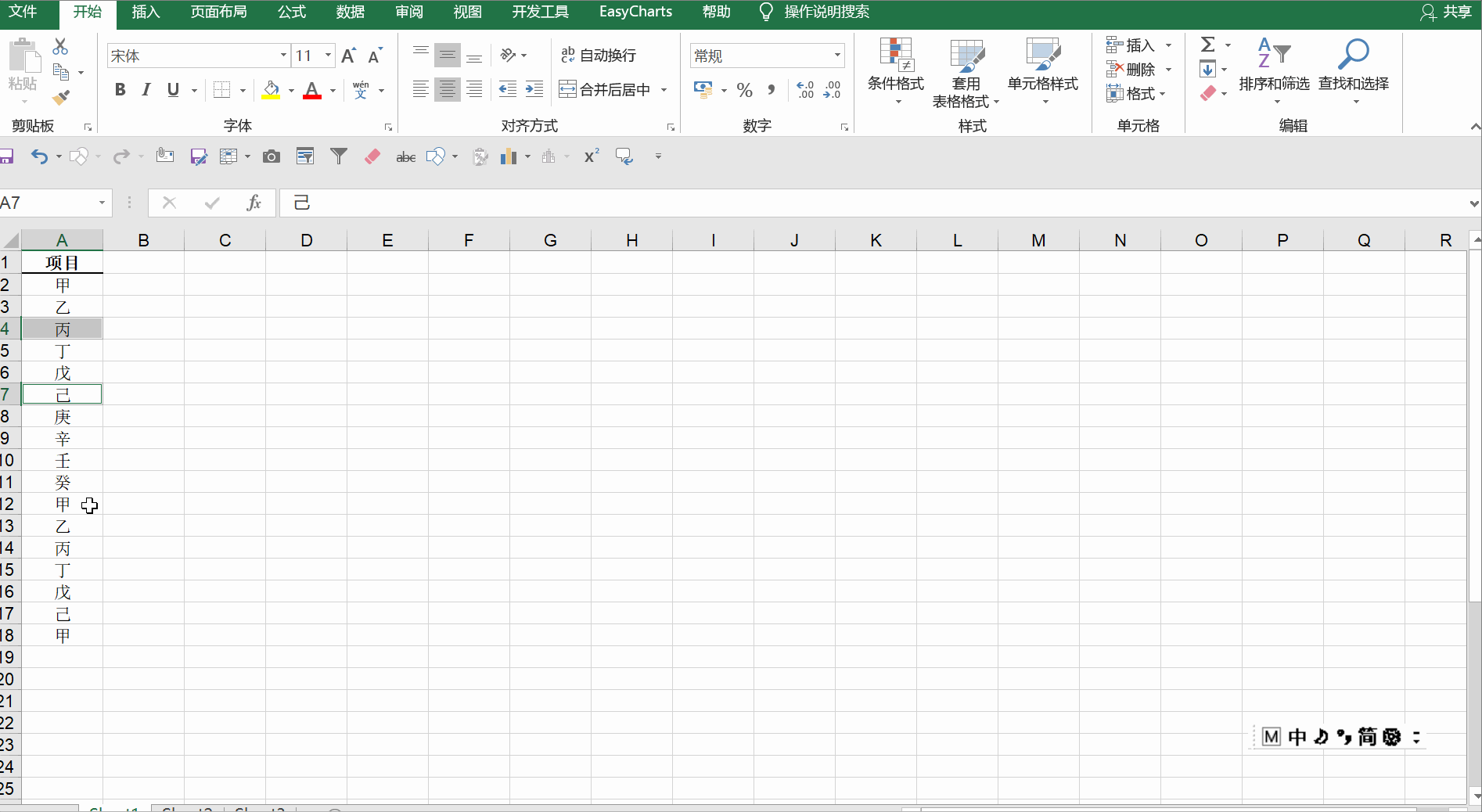Open the font size dropdown
Image resolution: width=1482 pixels, height=812 pixels.
click(329, 56)
